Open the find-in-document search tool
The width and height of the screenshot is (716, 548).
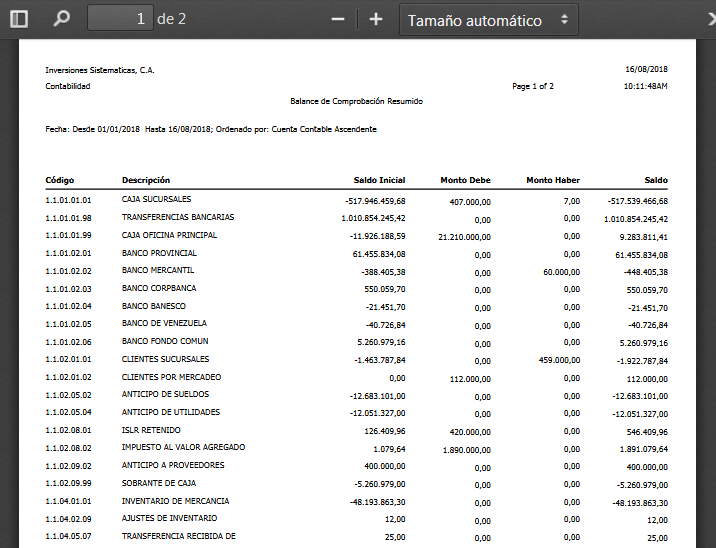click(62, 19)
